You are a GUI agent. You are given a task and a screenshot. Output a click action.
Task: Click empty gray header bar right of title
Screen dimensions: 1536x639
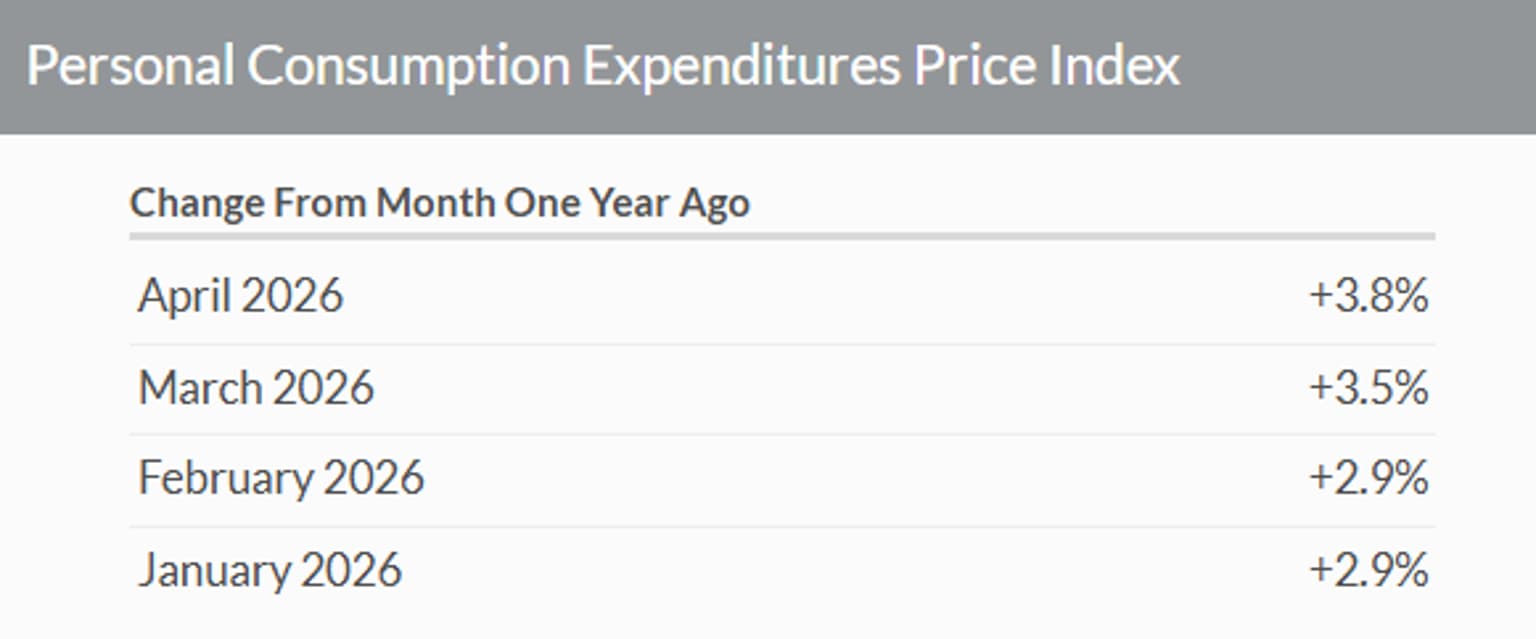tap(1358, 66)
